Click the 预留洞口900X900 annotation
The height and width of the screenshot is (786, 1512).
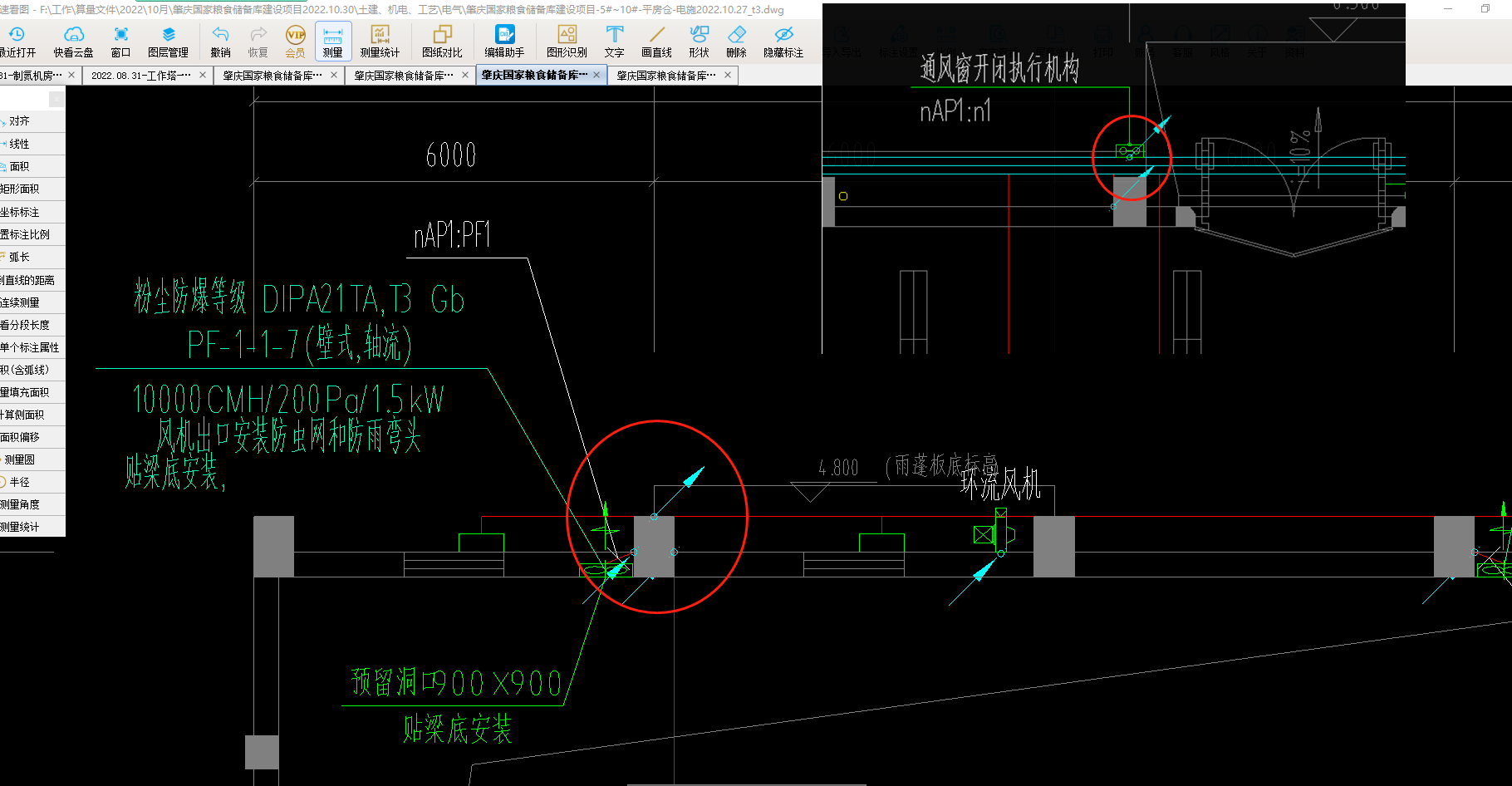pyautogui.click(x=457, y=683)
